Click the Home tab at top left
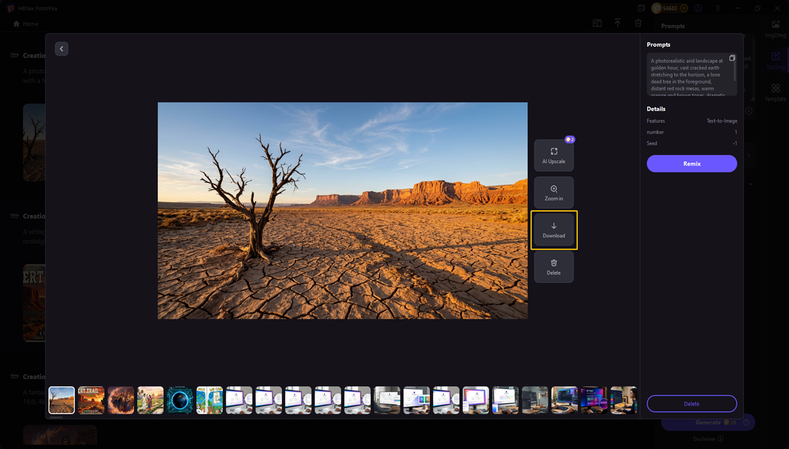Screen dimensions: 789x449 [26, 23]
